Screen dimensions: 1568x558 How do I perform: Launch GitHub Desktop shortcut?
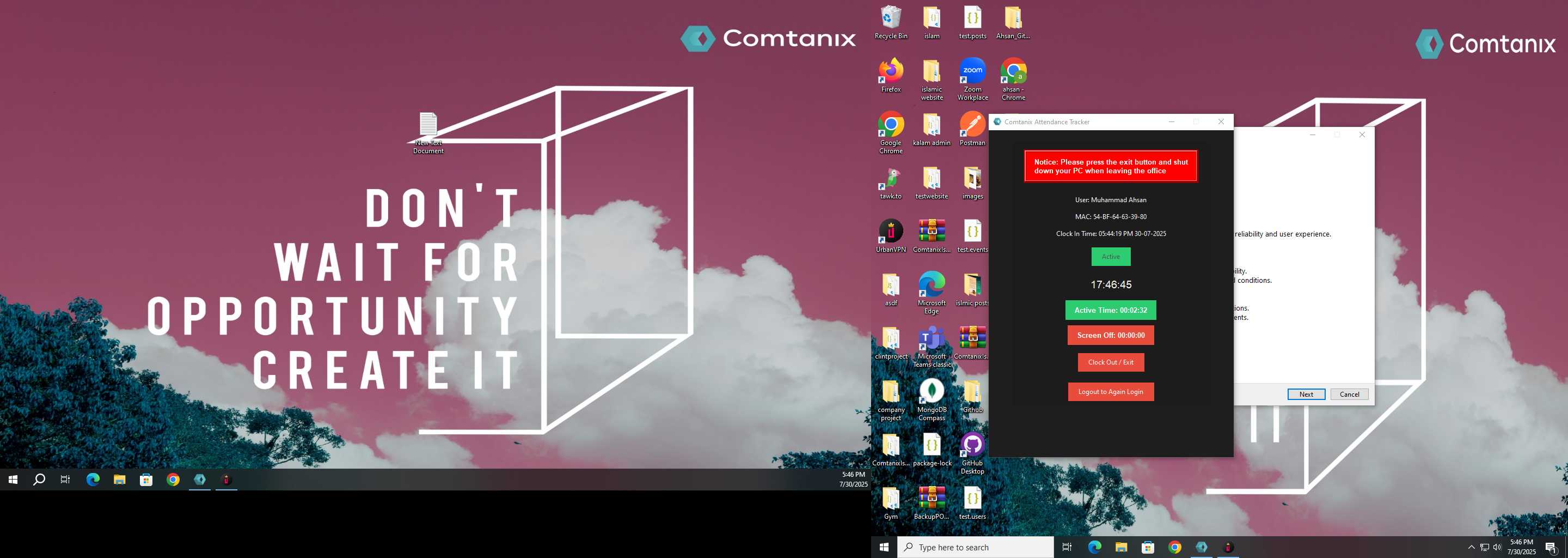click(972, 454)
